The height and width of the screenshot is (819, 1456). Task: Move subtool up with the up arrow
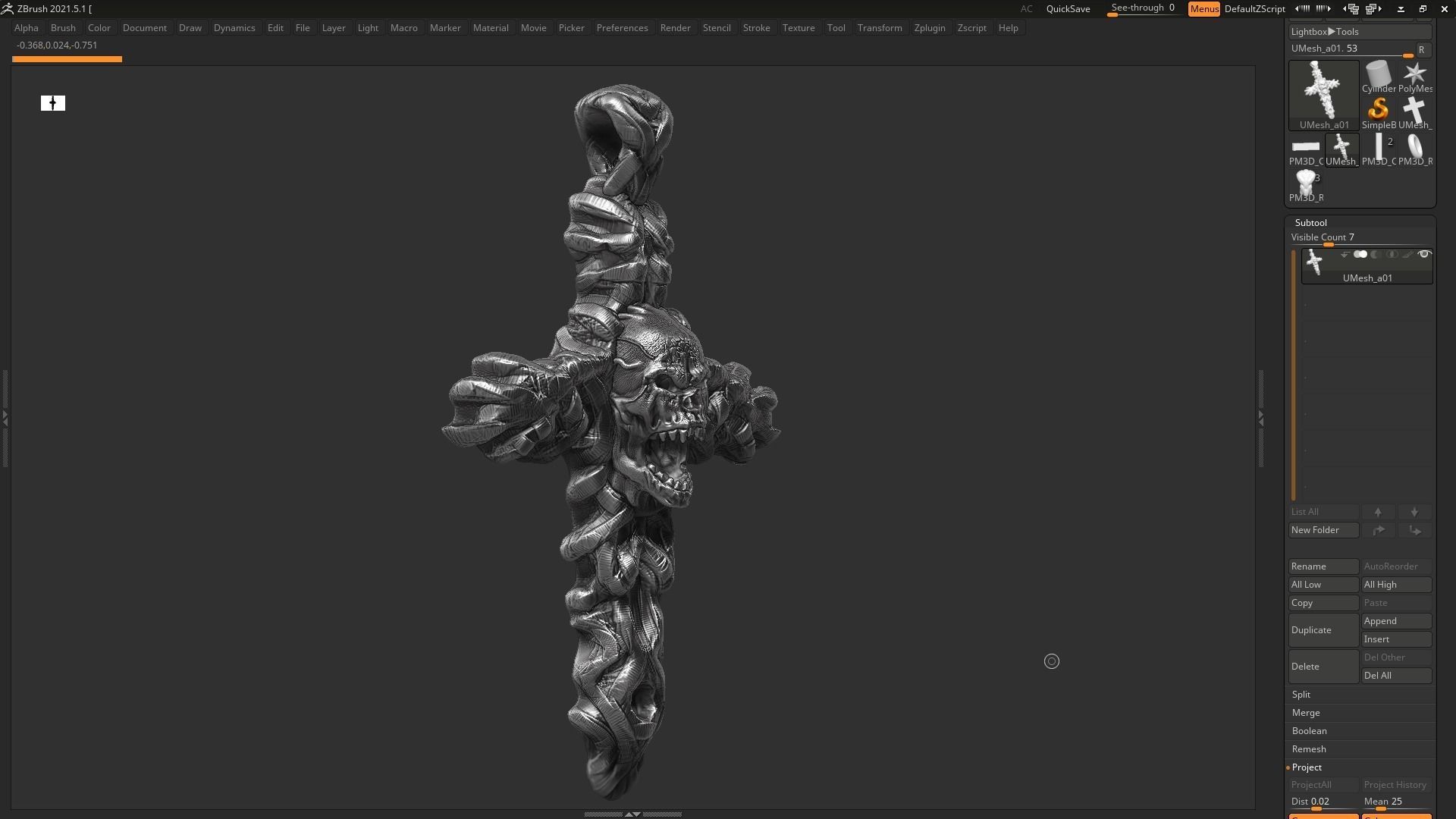coord(1378,512)
